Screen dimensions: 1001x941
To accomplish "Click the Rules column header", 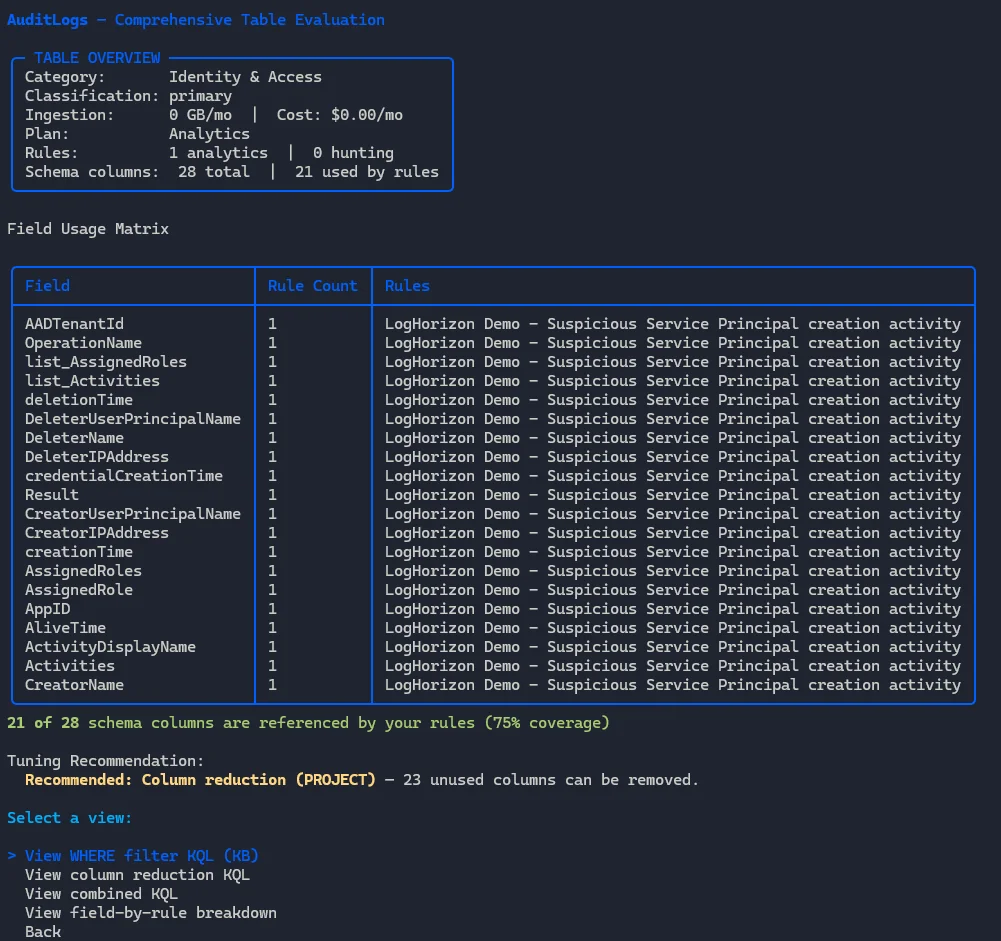I will (x=407, y=286).
